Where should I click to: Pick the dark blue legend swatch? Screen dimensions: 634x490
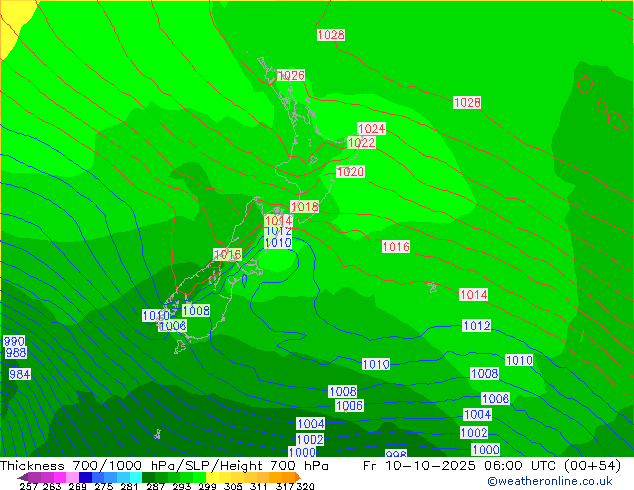coord(85,477)
